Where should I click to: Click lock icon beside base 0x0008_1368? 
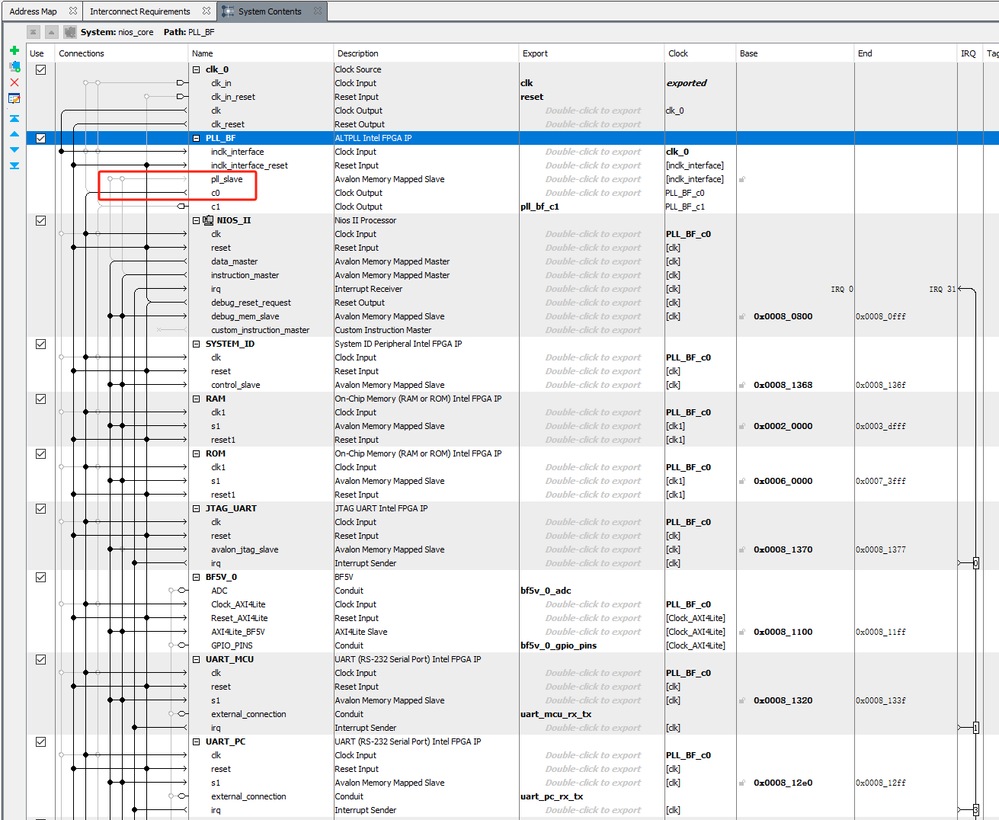point(742,385)
